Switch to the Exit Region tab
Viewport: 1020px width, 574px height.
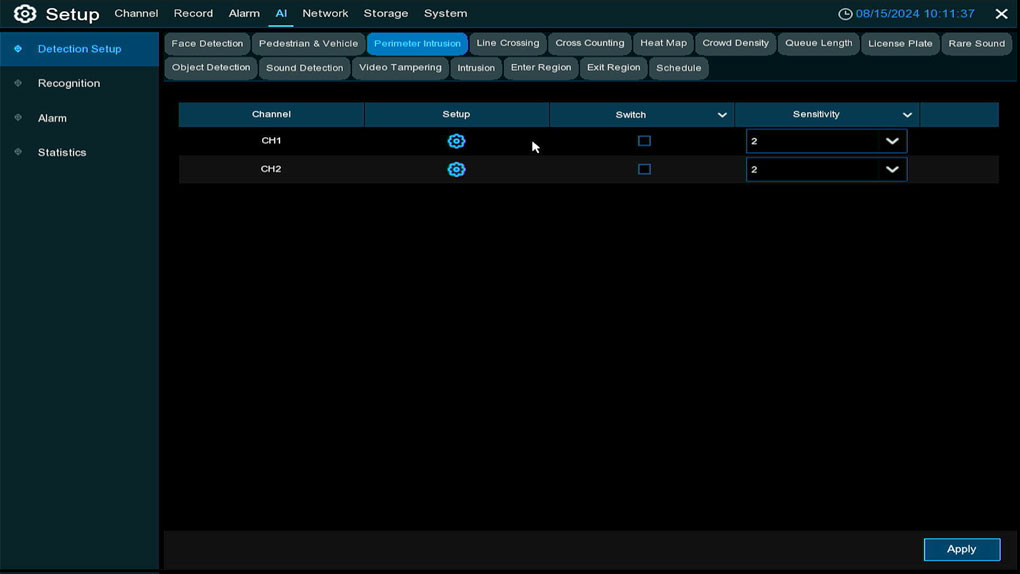tap(613, 68)
